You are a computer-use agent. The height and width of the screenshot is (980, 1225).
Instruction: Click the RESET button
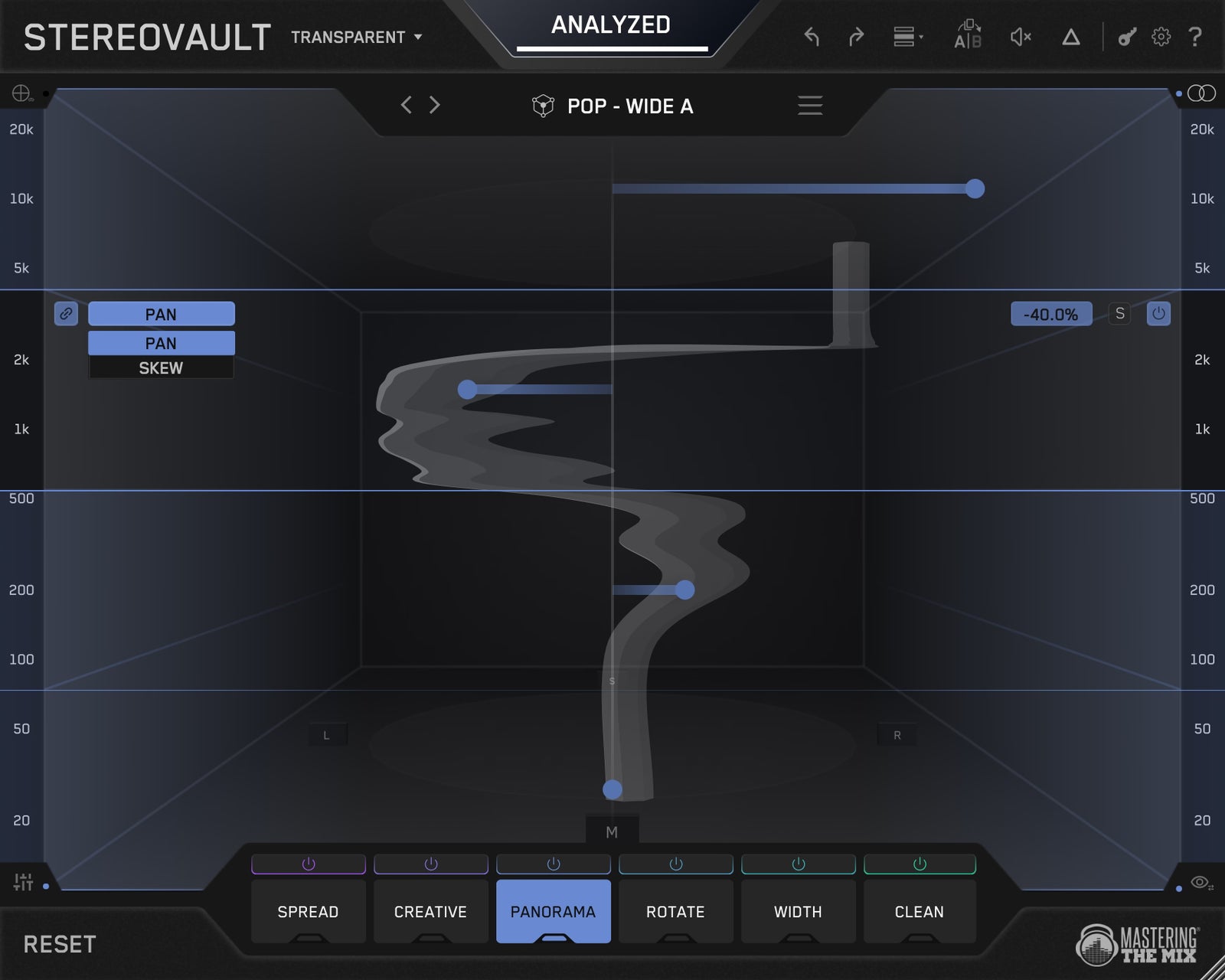click(60, 944)
